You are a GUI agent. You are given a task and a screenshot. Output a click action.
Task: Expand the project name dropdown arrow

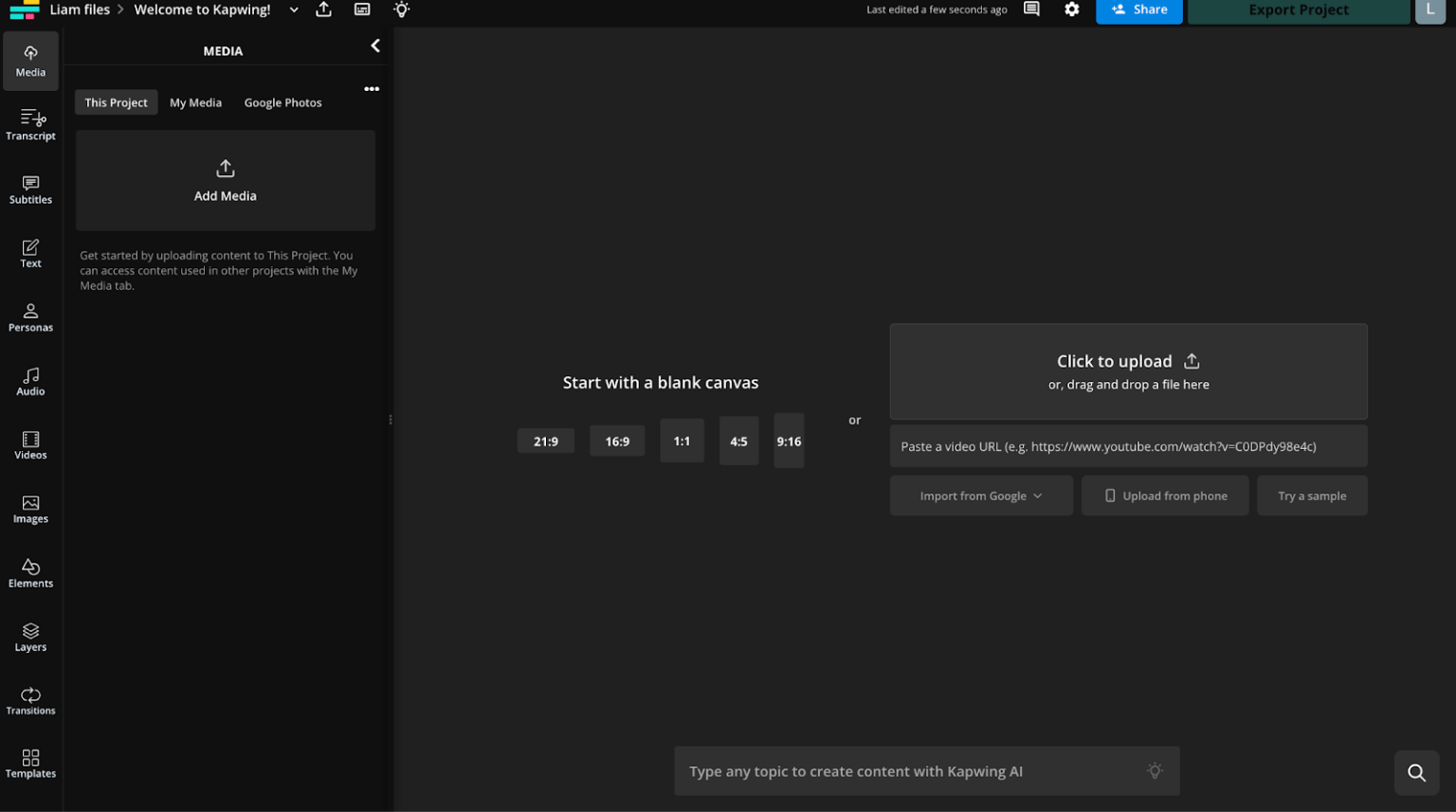pyautogui.click(x=294, y=10)
